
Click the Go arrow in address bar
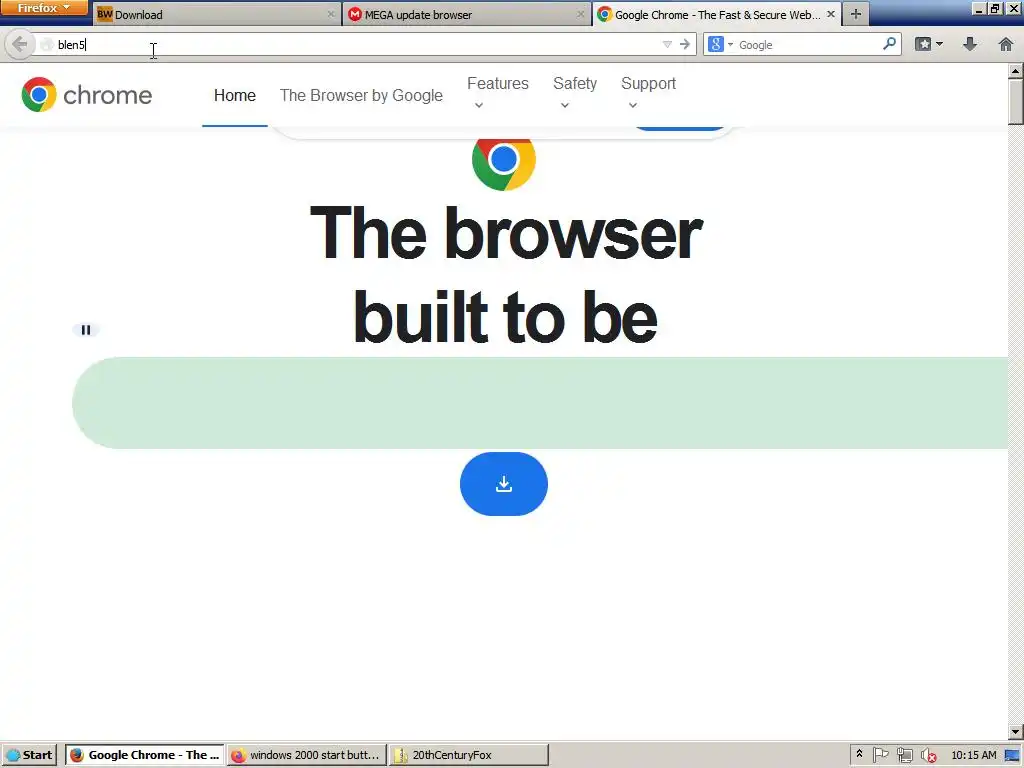(x=684, y=44)
